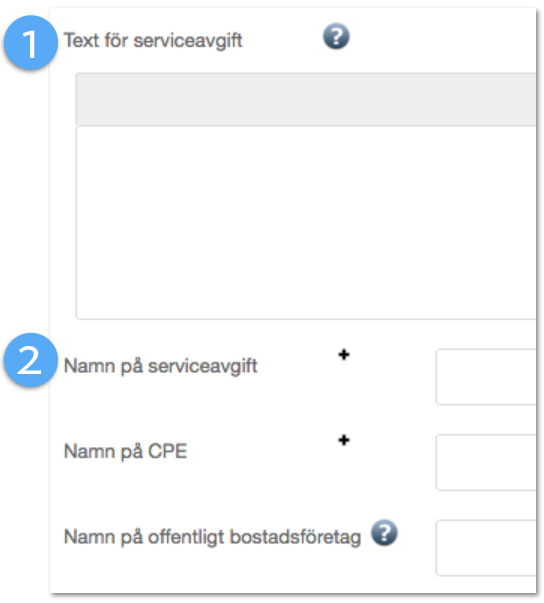
Task: Open help for Text för serviceavgift
Action: click(336, 37)
